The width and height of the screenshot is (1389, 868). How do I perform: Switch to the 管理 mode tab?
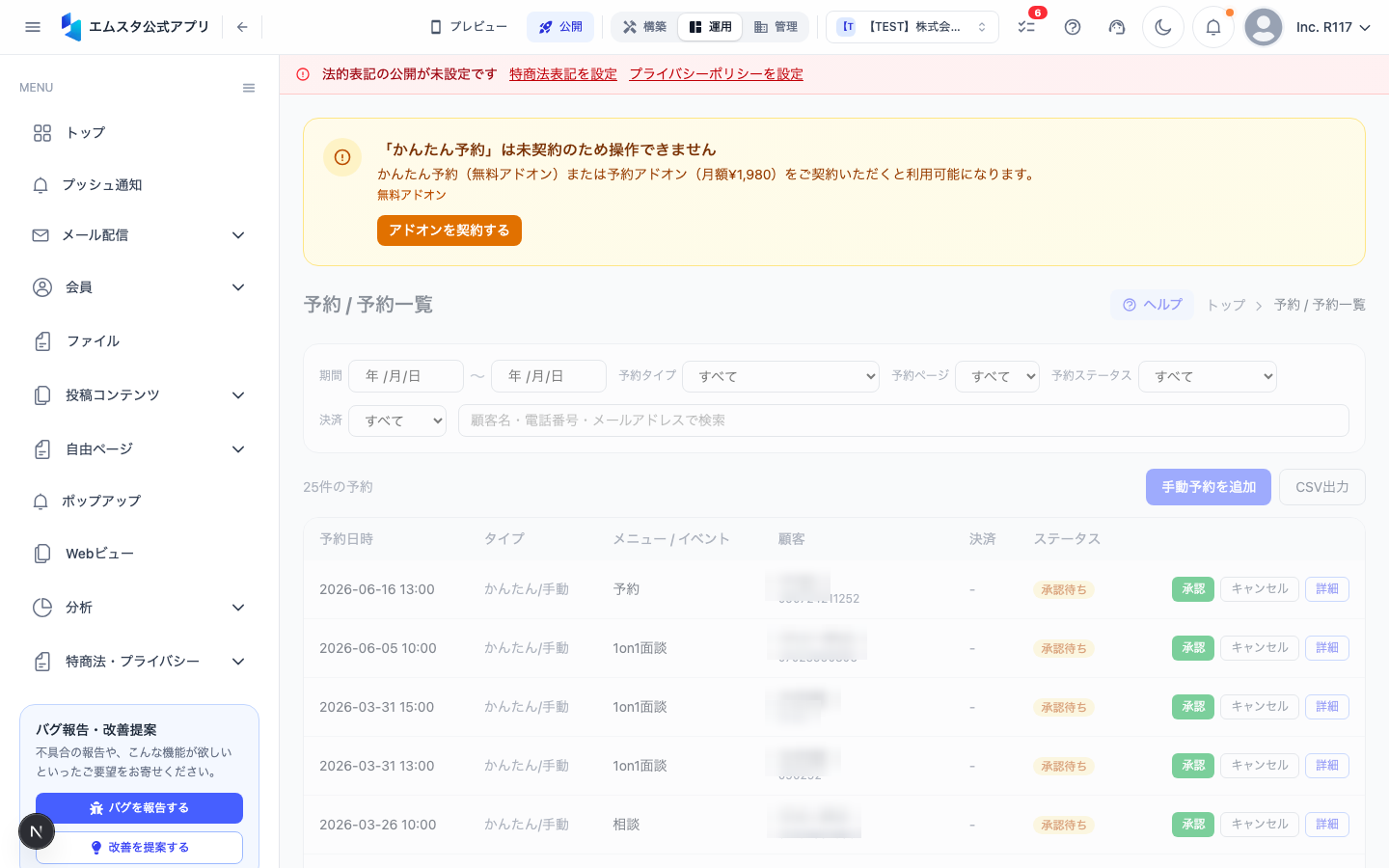[776, 27]
